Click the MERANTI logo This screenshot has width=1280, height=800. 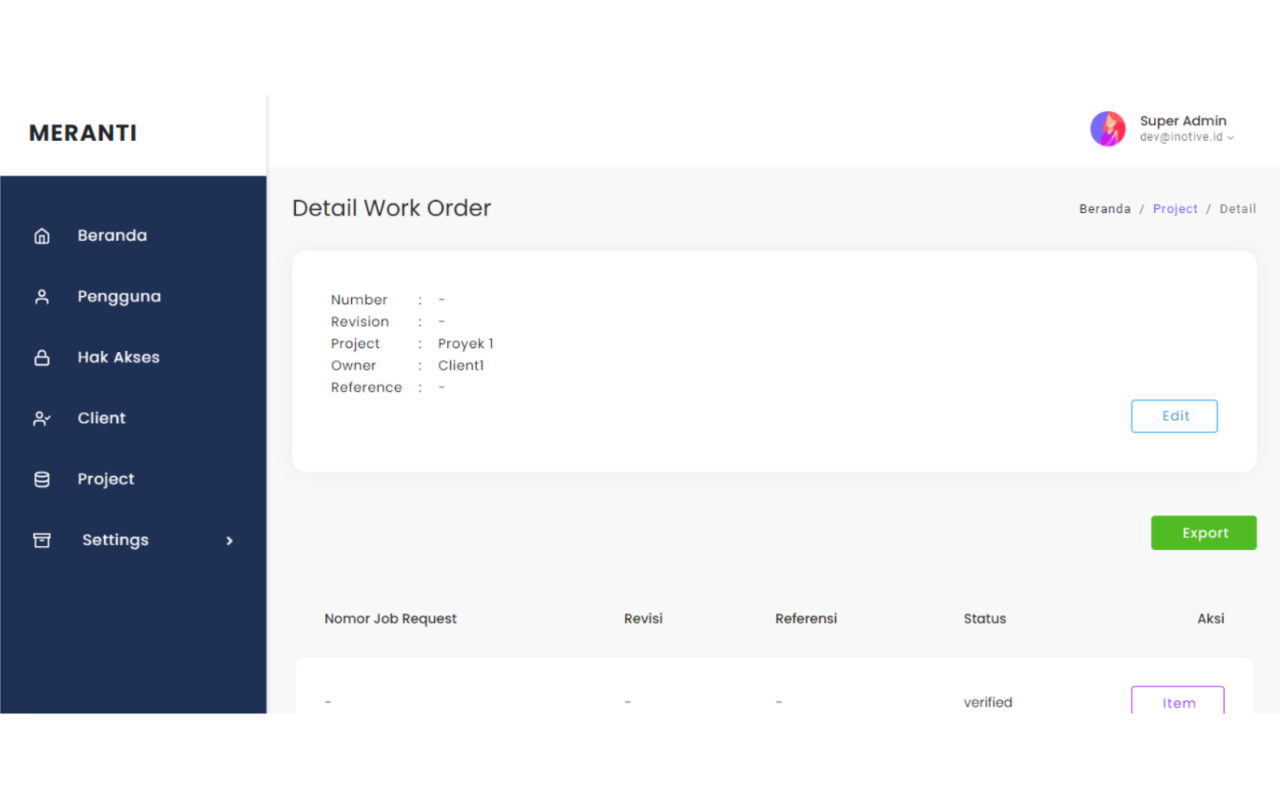83,133
